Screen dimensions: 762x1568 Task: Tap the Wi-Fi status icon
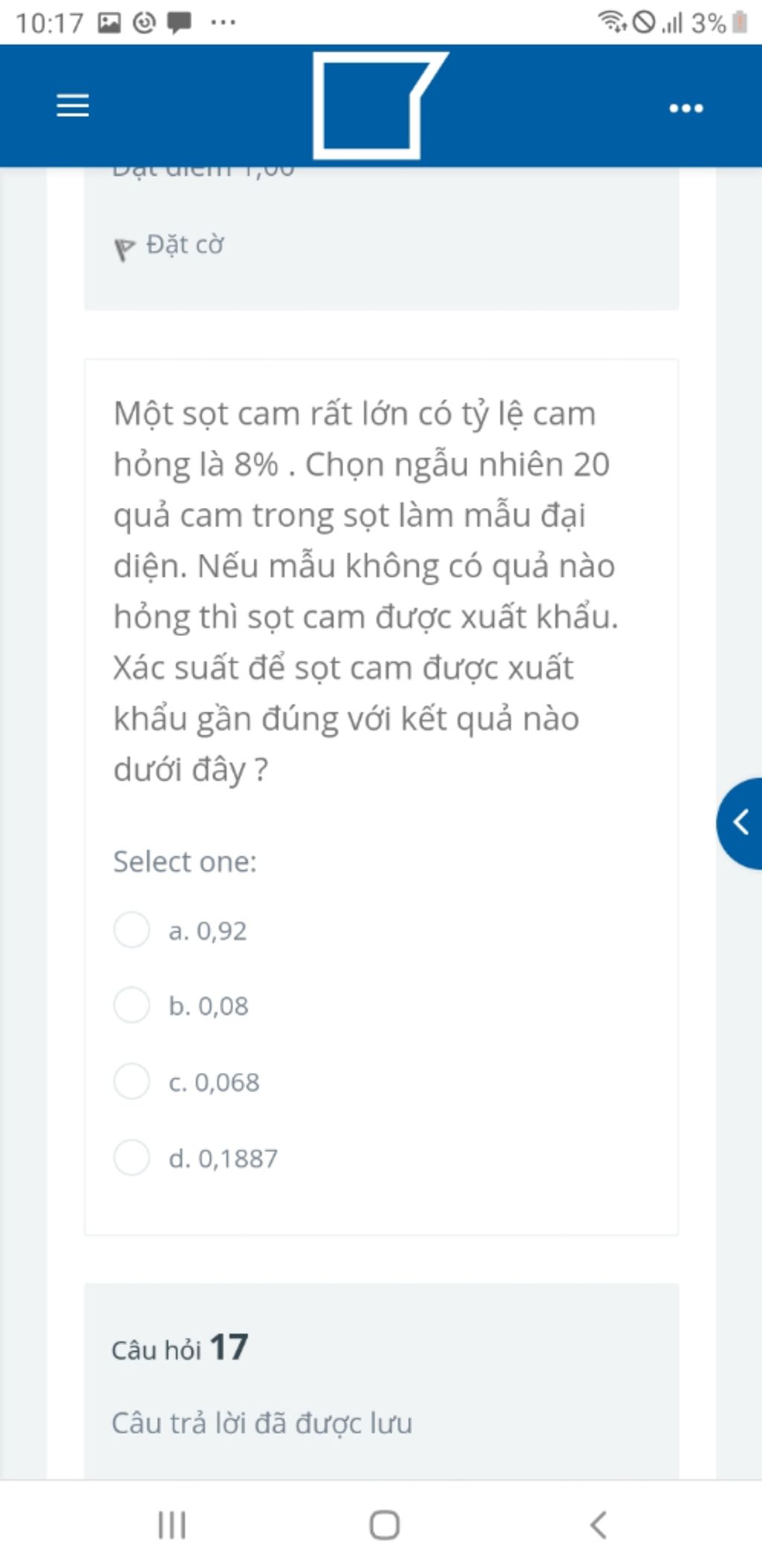coord(612,22)
